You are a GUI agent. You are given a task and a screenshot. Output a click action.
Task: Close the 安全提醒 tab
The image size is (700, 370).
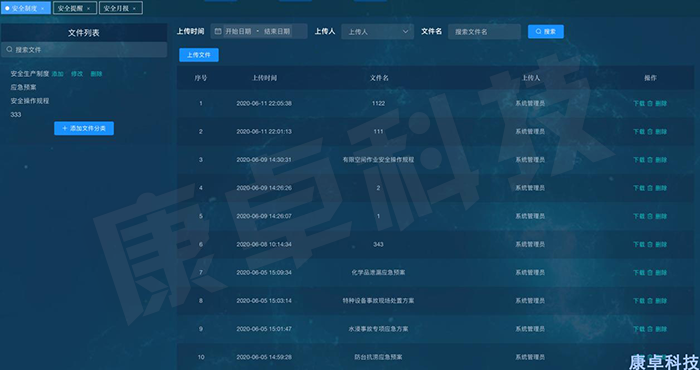click(x=88, y=8)
